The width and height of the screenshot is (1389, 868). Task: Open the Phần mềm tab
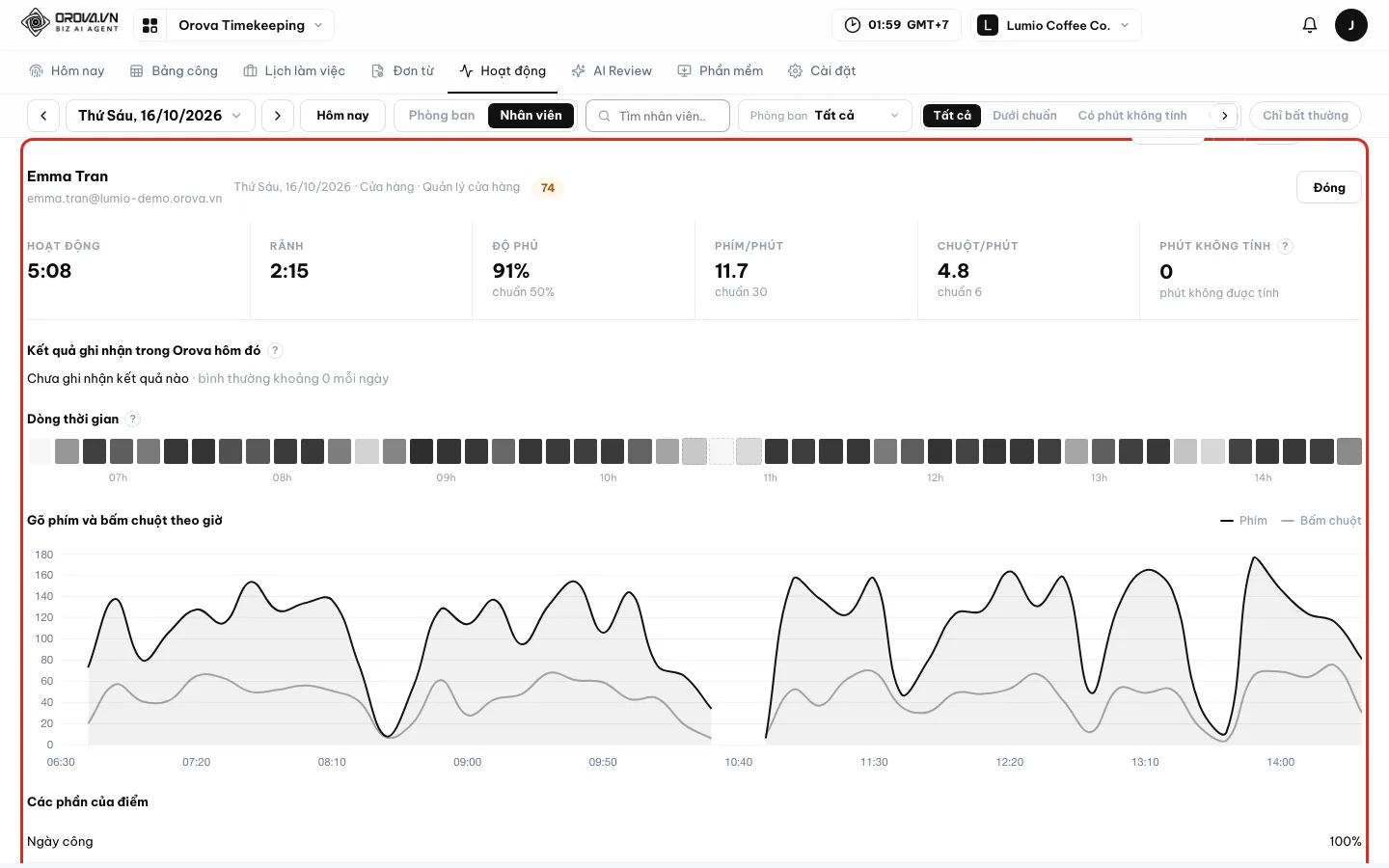(720, 71)
